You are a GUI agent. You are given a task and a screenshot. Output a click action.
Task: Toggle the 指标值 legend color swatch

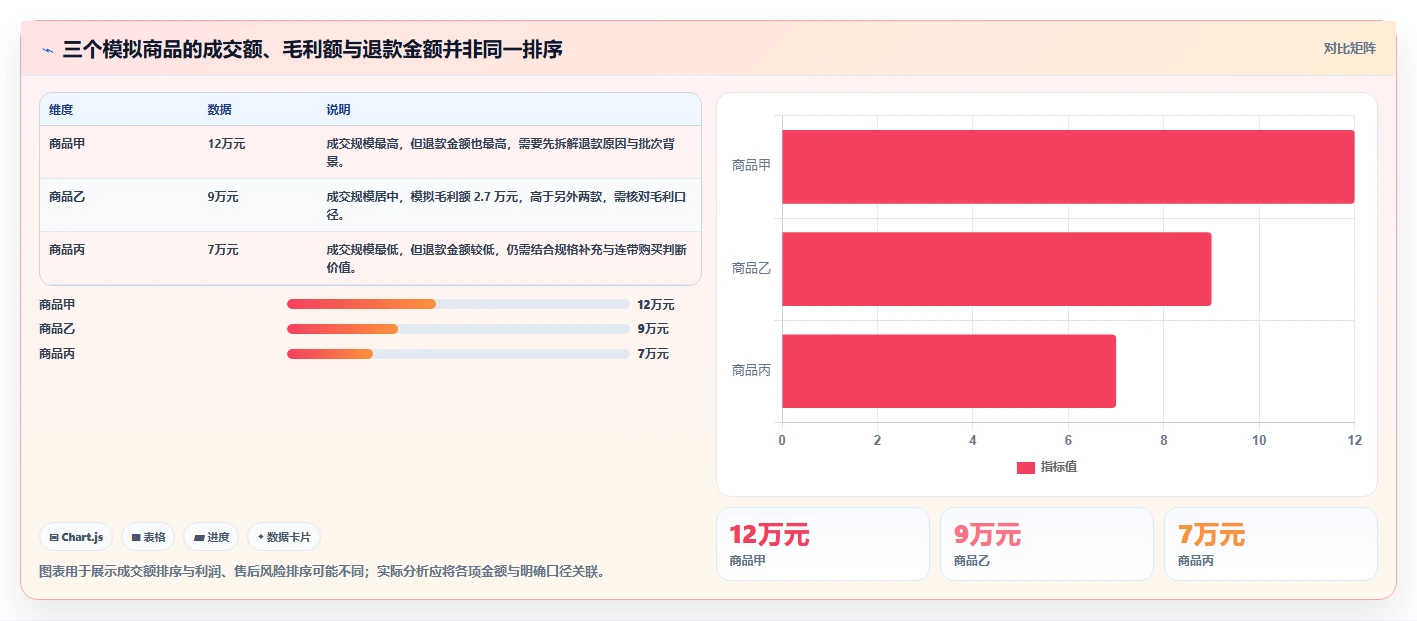tap(1026, 468)
